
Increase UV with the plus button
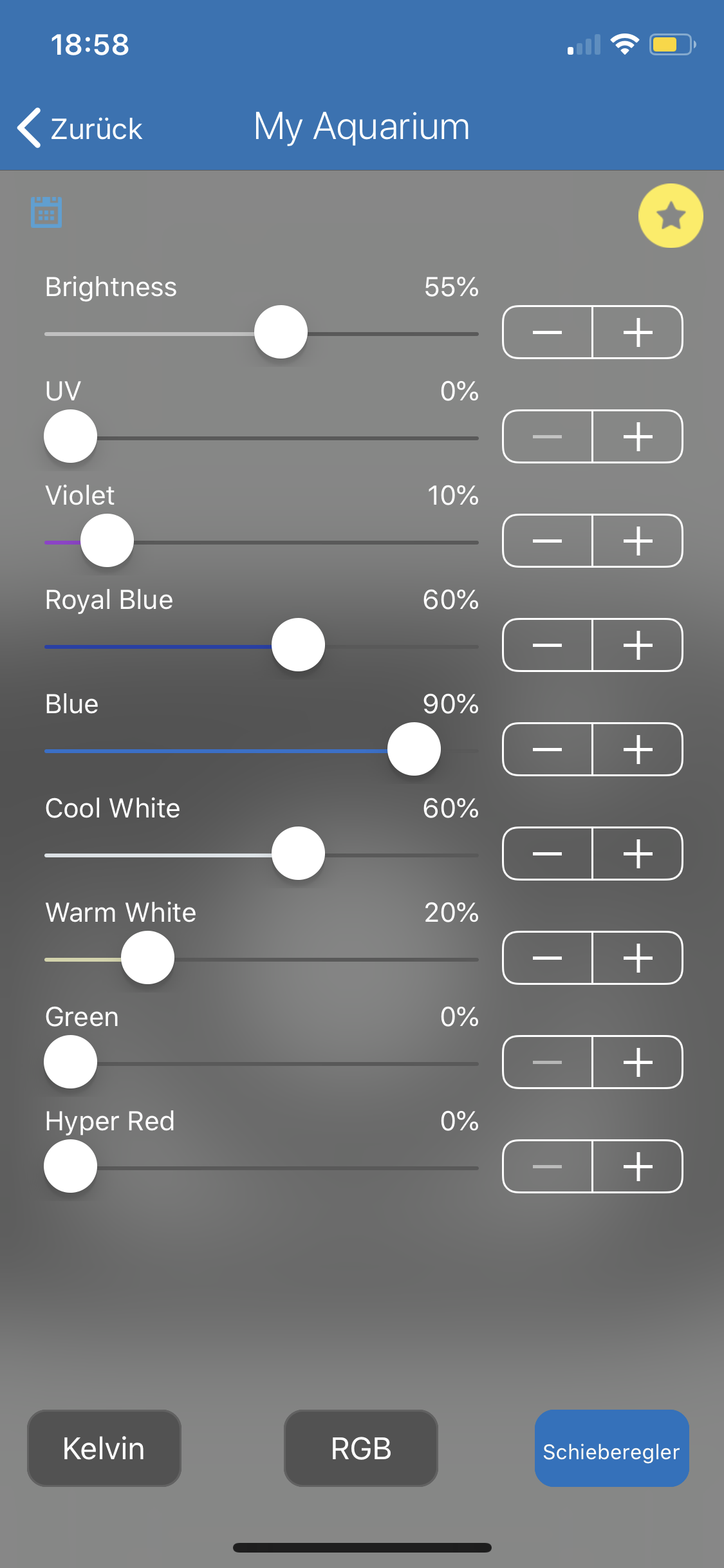(x=637, y=436)
